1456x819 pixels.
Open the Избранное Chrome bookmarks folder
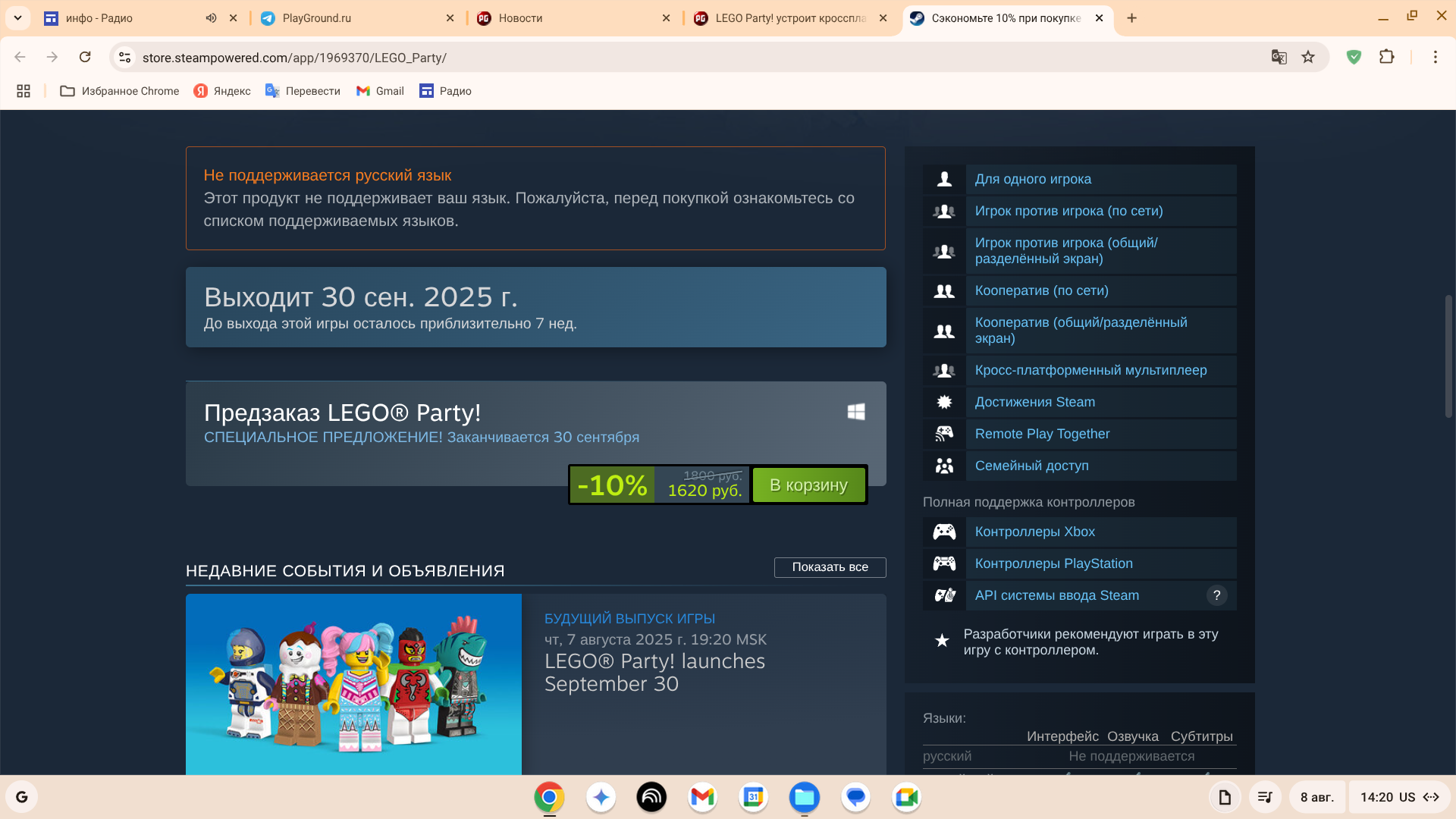coord(120,91)
